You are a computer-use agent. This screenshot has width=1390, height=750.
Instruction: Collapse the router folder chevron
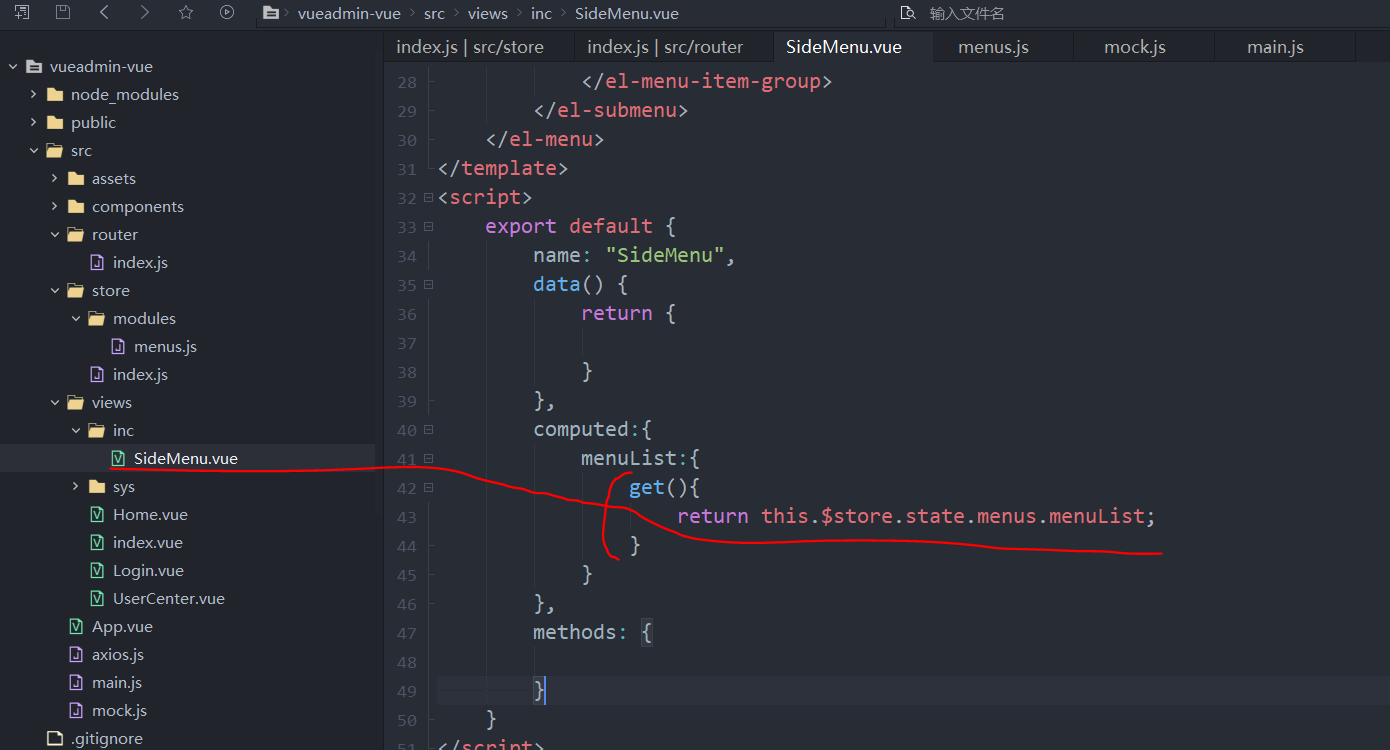(x=55, y=235)
